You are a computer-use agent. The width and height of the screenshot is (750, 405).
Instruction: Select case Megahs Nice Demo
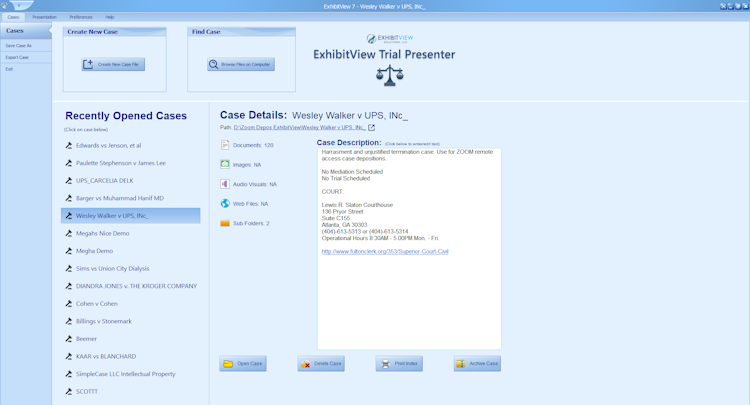point(102,233)
